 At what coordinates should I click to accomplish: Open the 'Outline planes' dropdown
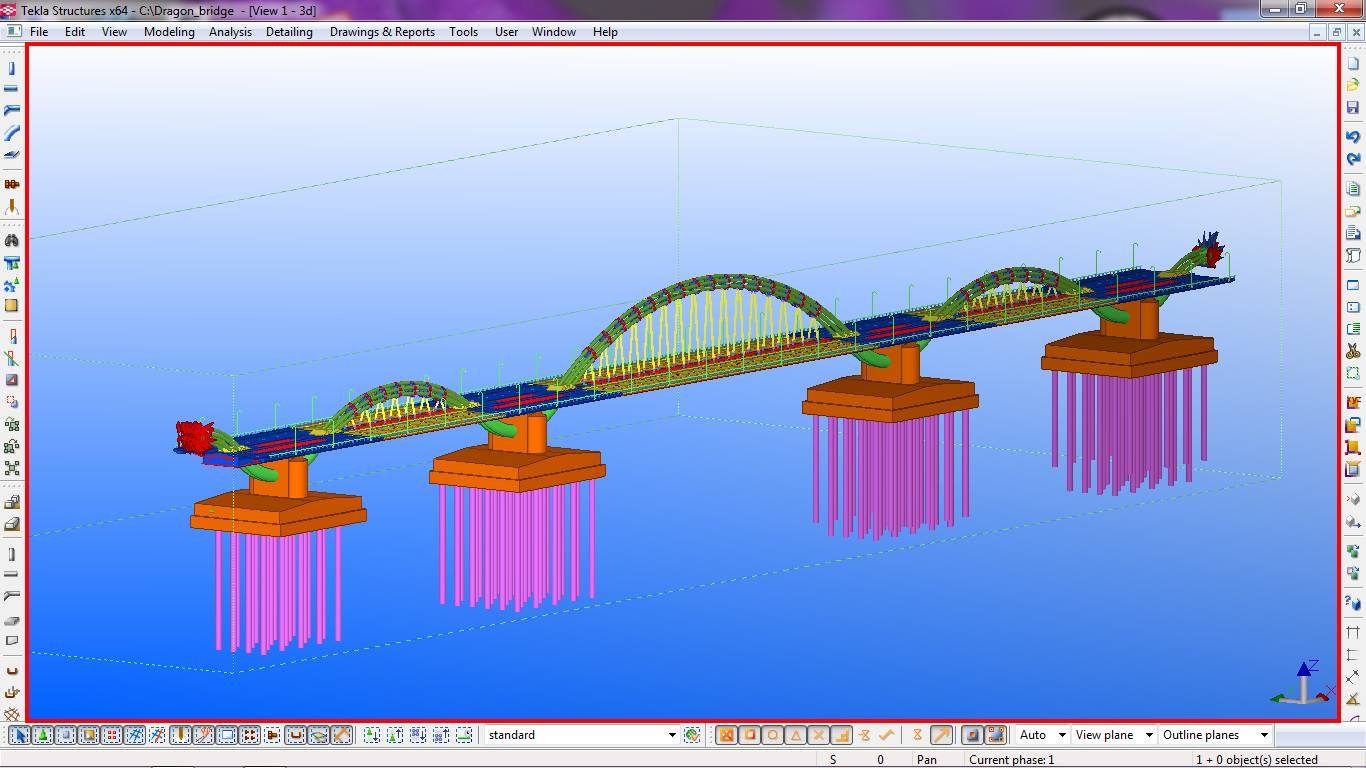click(1263, 735)
